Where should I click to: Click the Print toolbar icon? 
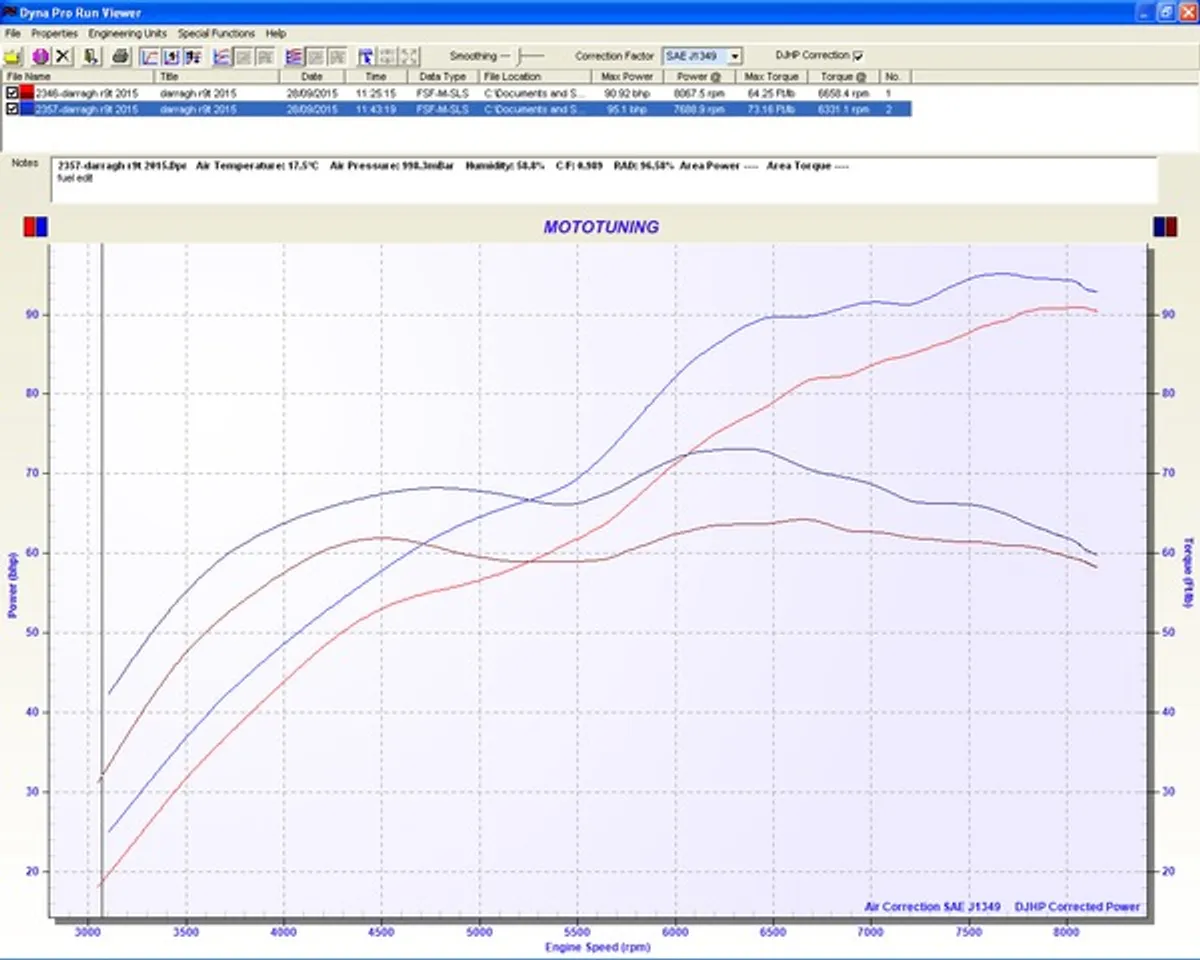[x=118, y=55]
